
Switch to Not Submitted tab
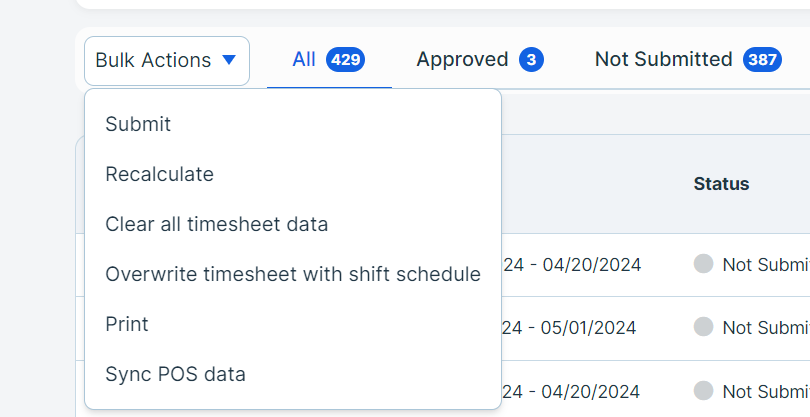[x=663, y=59]
